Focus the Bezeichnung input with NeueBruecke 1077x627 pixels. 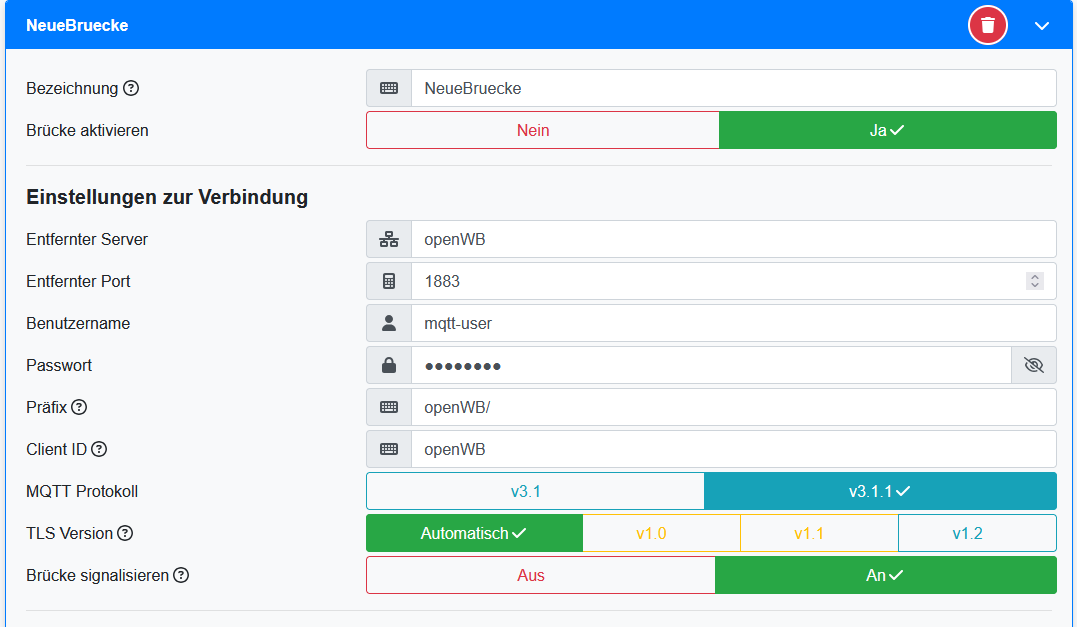pos(734,88)
